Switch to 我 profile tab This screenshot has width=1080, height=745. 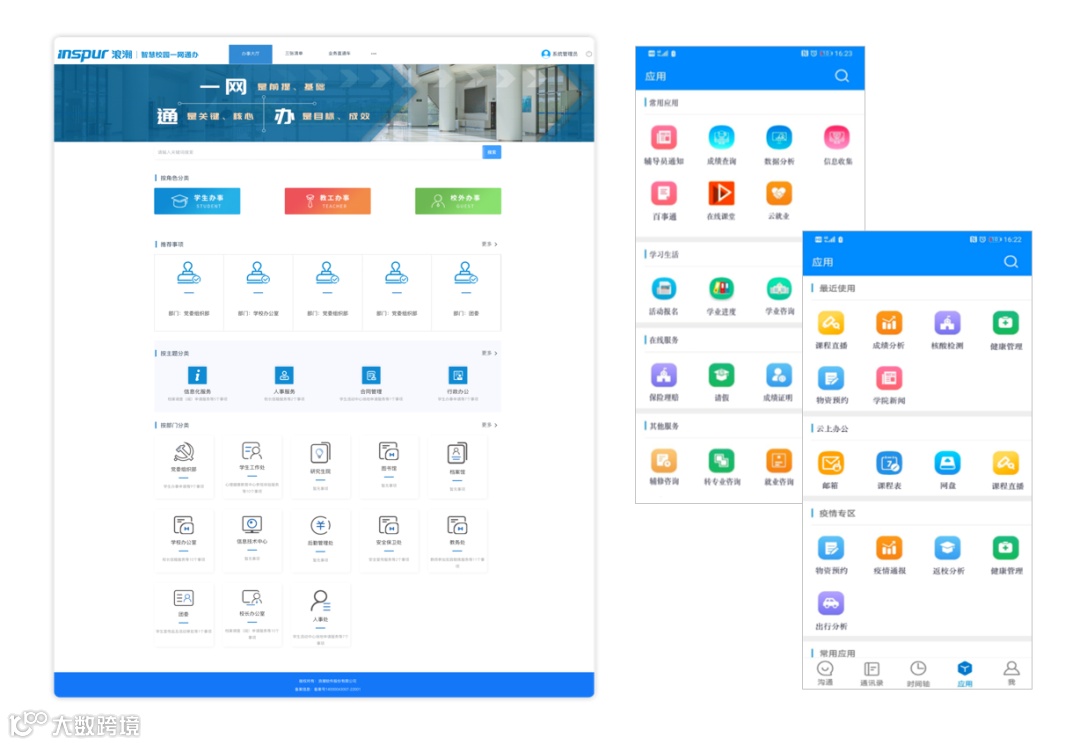(1011, 673)
